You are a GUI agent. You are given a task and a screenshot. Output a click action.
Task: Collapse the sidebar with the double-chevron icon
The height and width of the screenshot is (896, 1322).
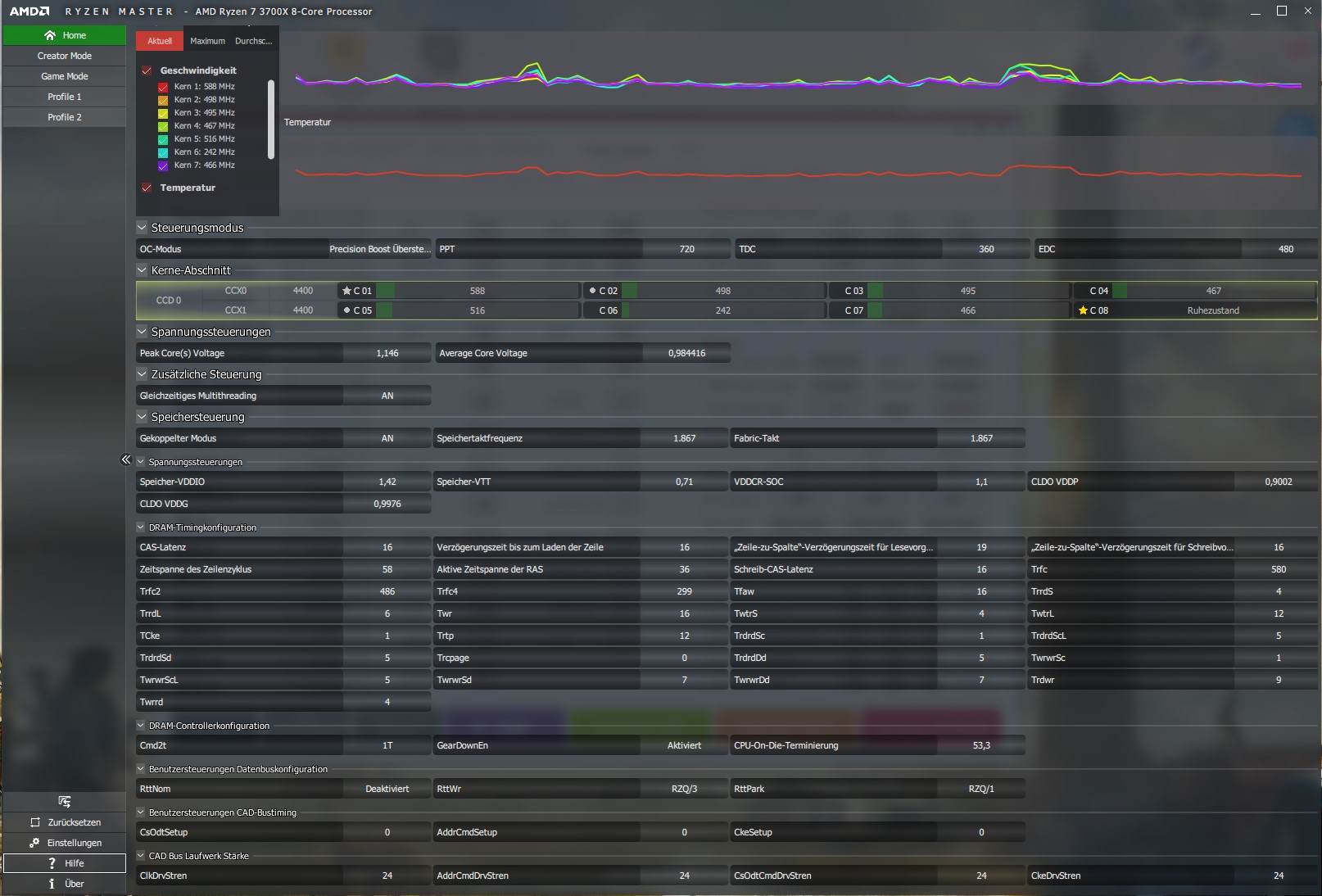click(x=126, y=459)
